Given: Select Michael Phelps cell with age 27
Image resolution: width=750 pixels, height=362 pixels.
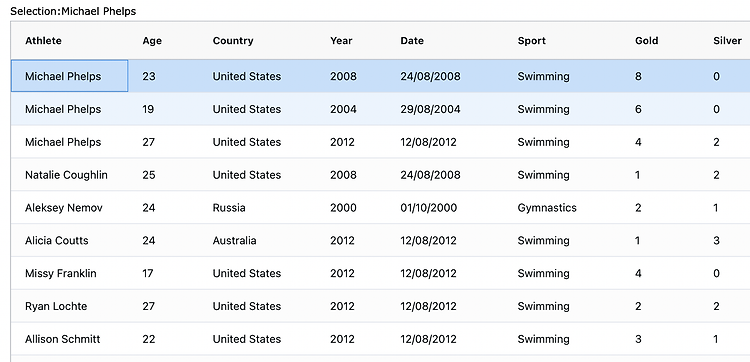Looking at the screenshot, I should 69,142.
